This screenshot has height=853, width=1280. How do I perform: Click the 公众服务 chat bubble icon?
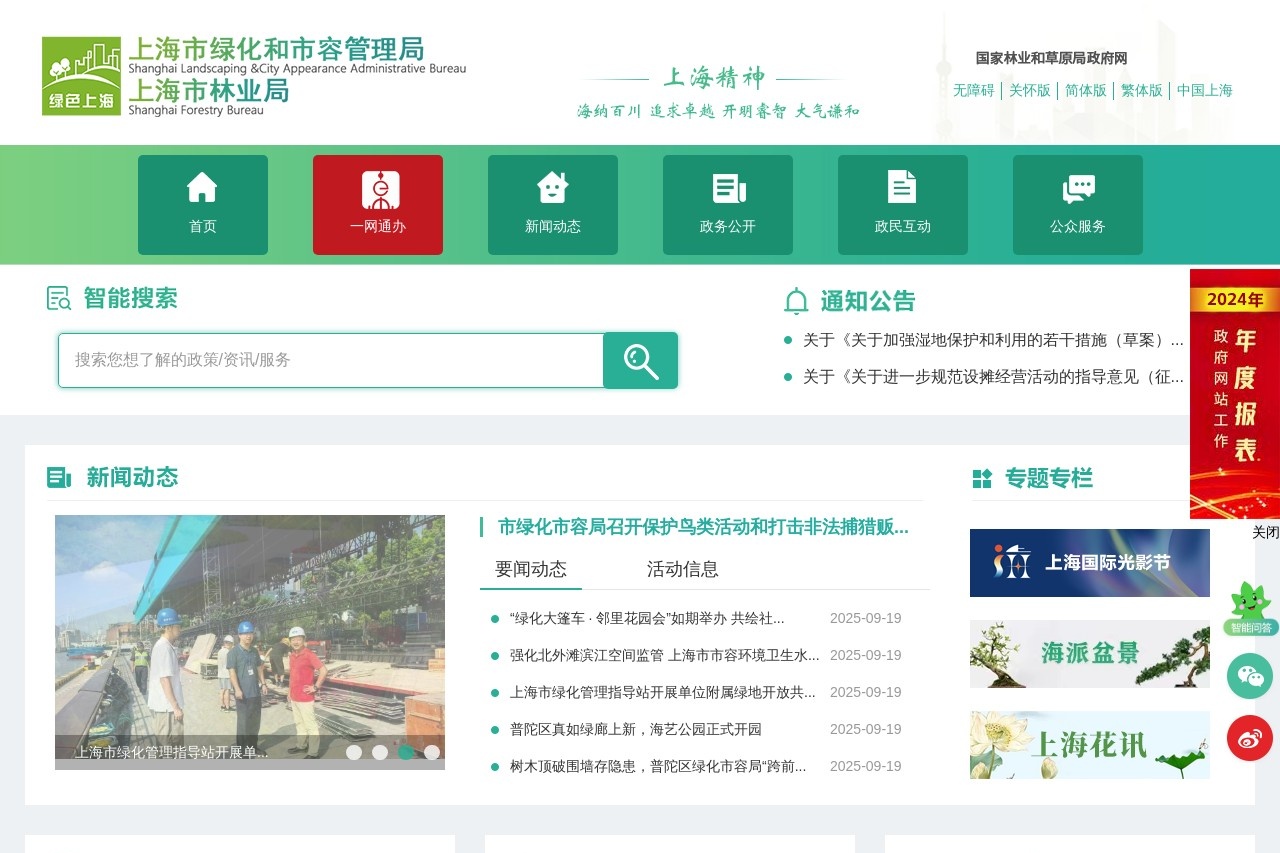click(1077, 186)
